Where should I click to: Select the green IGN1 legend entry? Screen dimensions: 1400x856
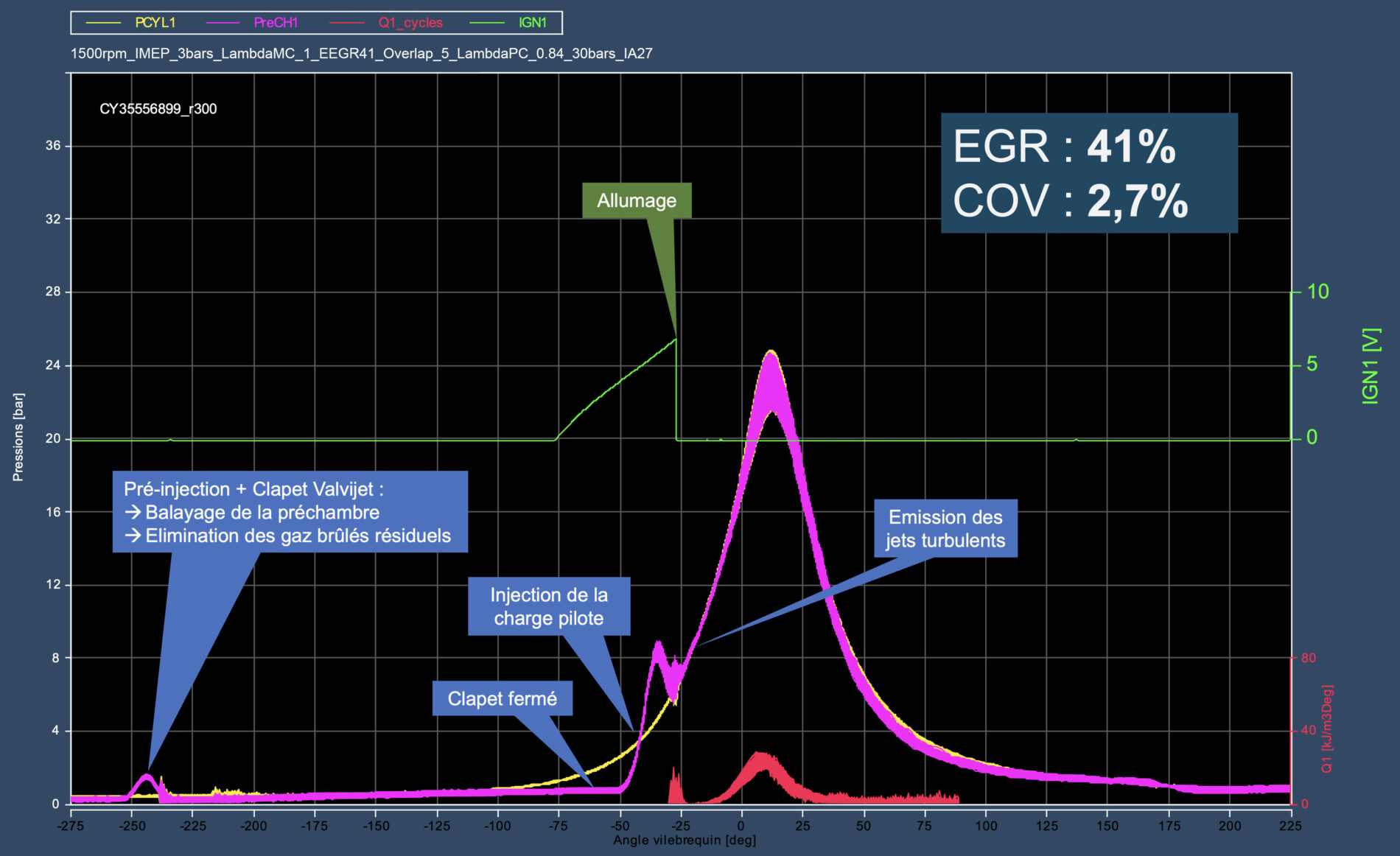coord(532,23)
